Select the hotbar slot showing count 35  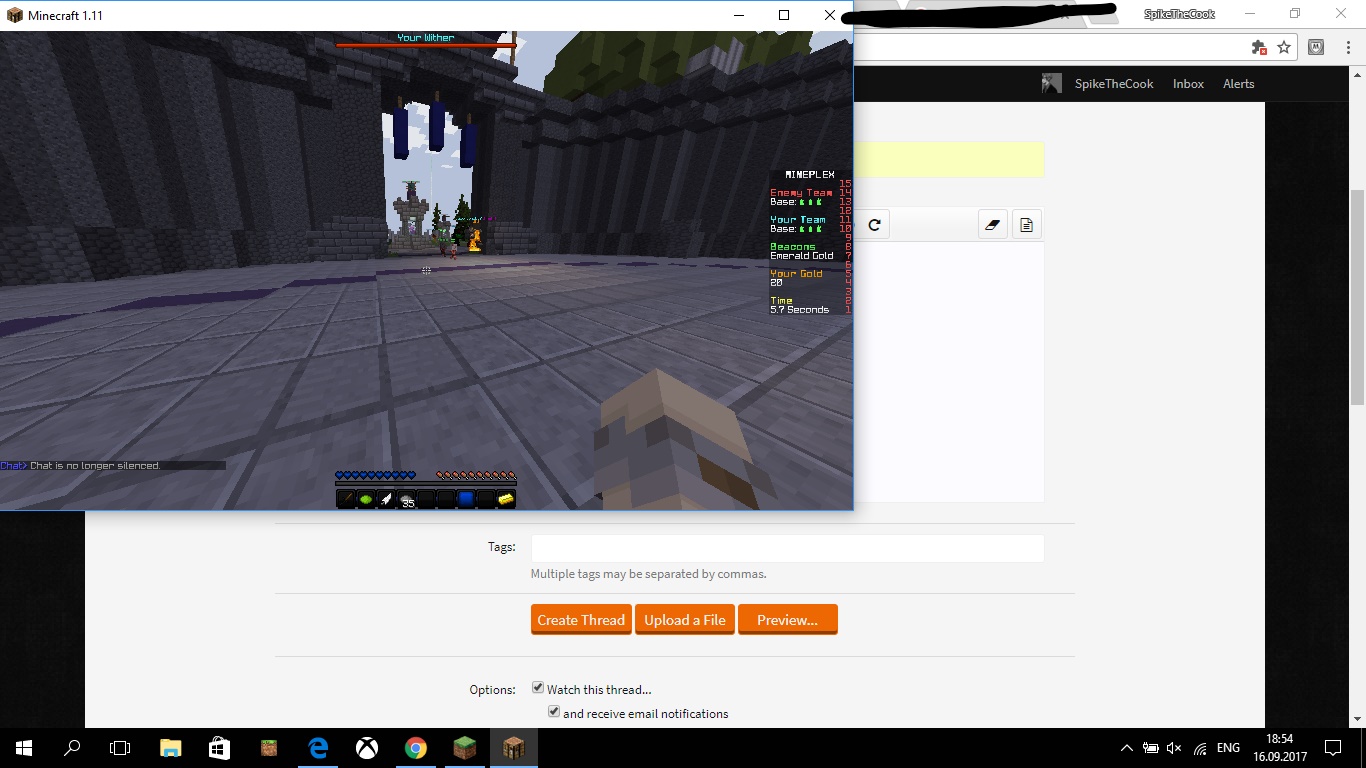click(x=406, y=499)
